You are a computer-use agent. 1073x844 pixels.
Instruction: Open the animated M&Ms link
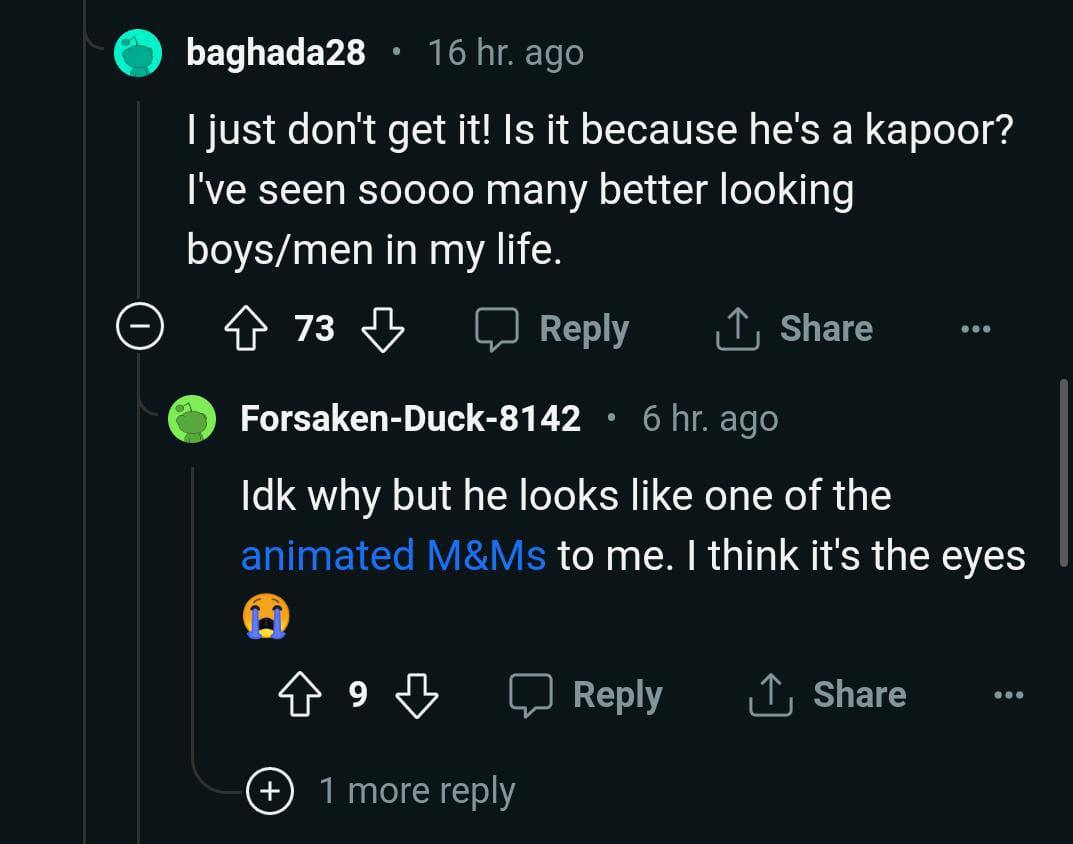393,556
